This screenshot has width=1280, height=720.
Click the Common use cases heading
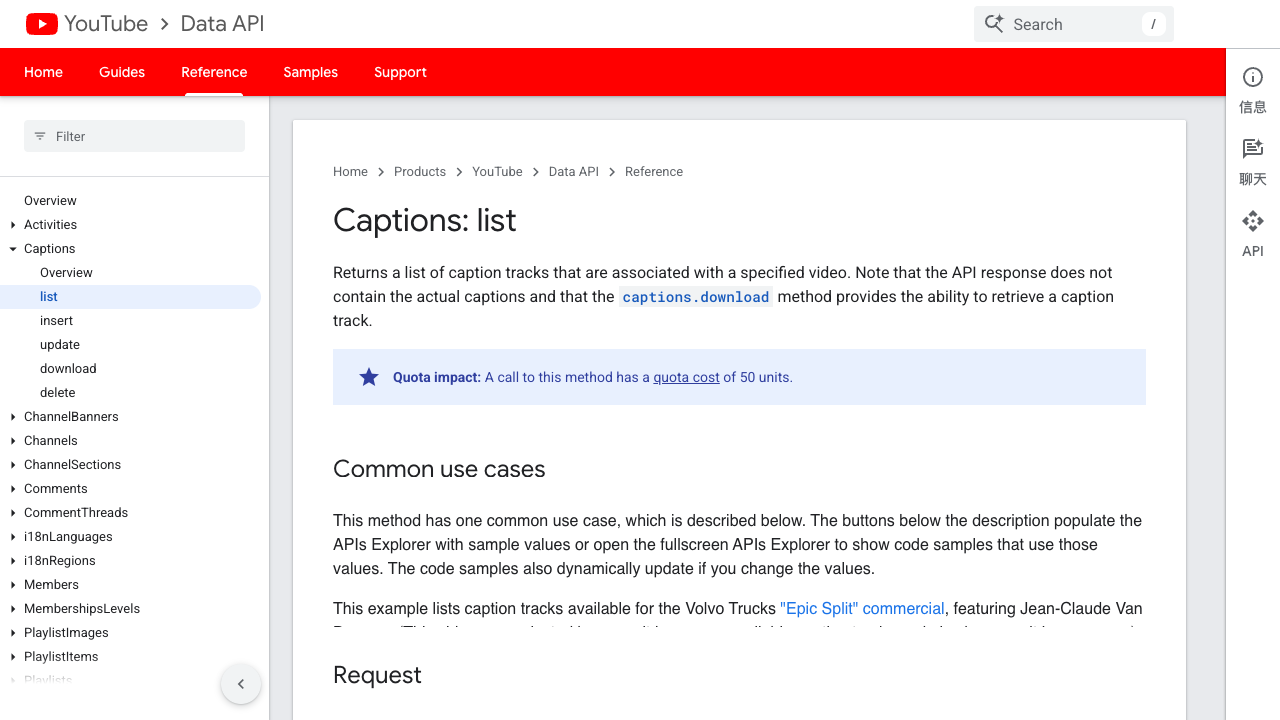click(x=439, y=469)
